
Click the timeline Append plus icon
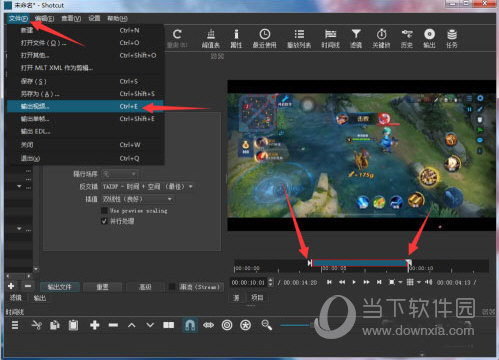coord(95,325)
